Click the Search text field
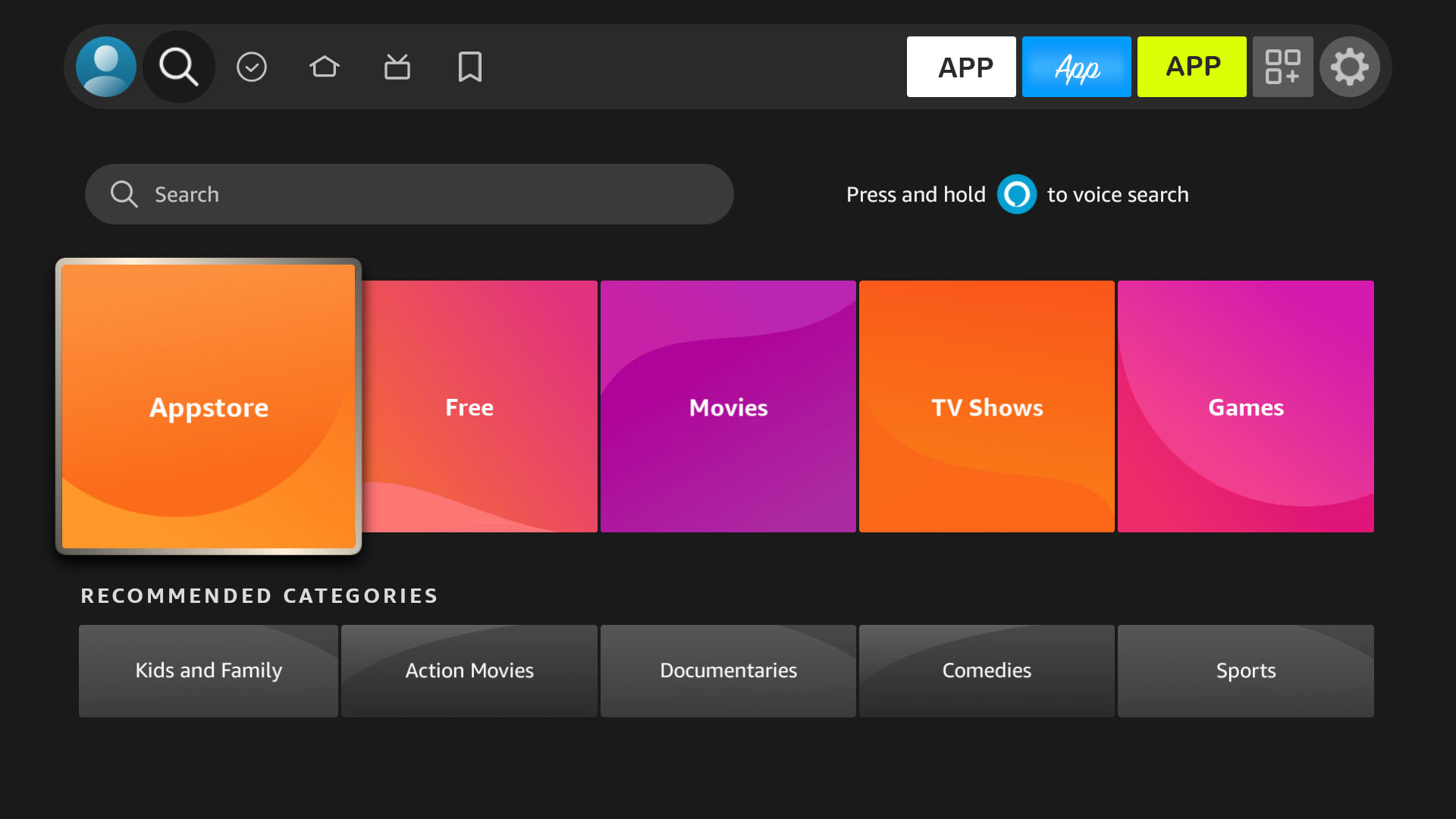1456x819 pixels. click(x=409, y=194)
